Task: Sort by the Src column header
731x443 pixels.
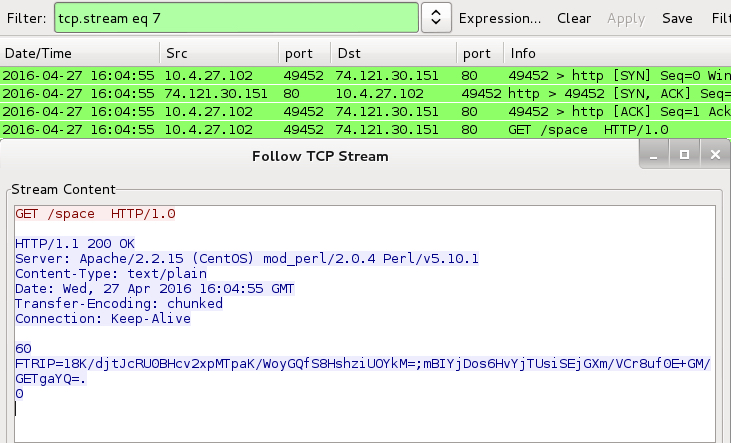Action: (177, 53)
